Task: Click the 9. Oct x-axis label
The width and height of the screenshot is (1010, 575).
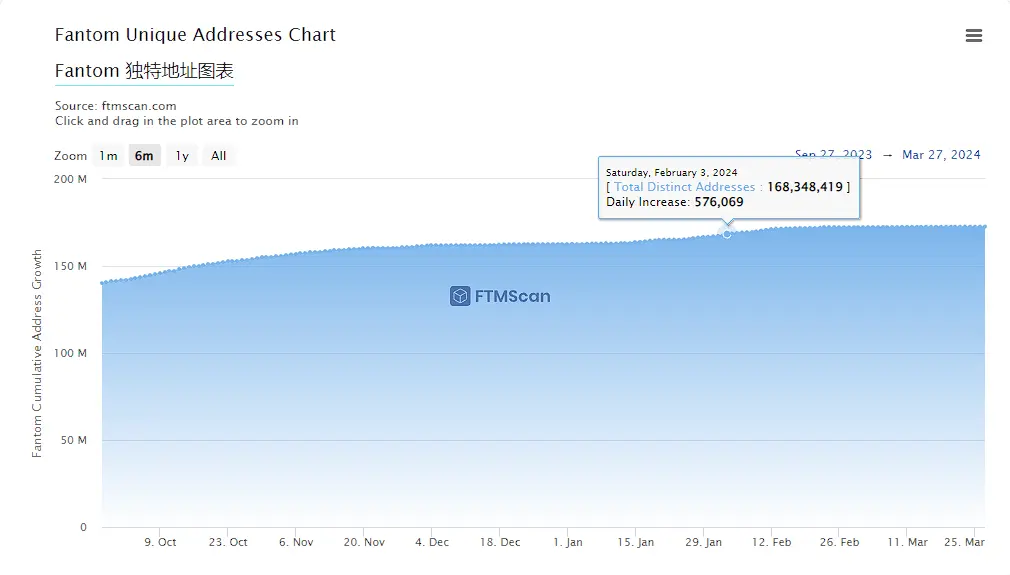Action: pos(160,542)
